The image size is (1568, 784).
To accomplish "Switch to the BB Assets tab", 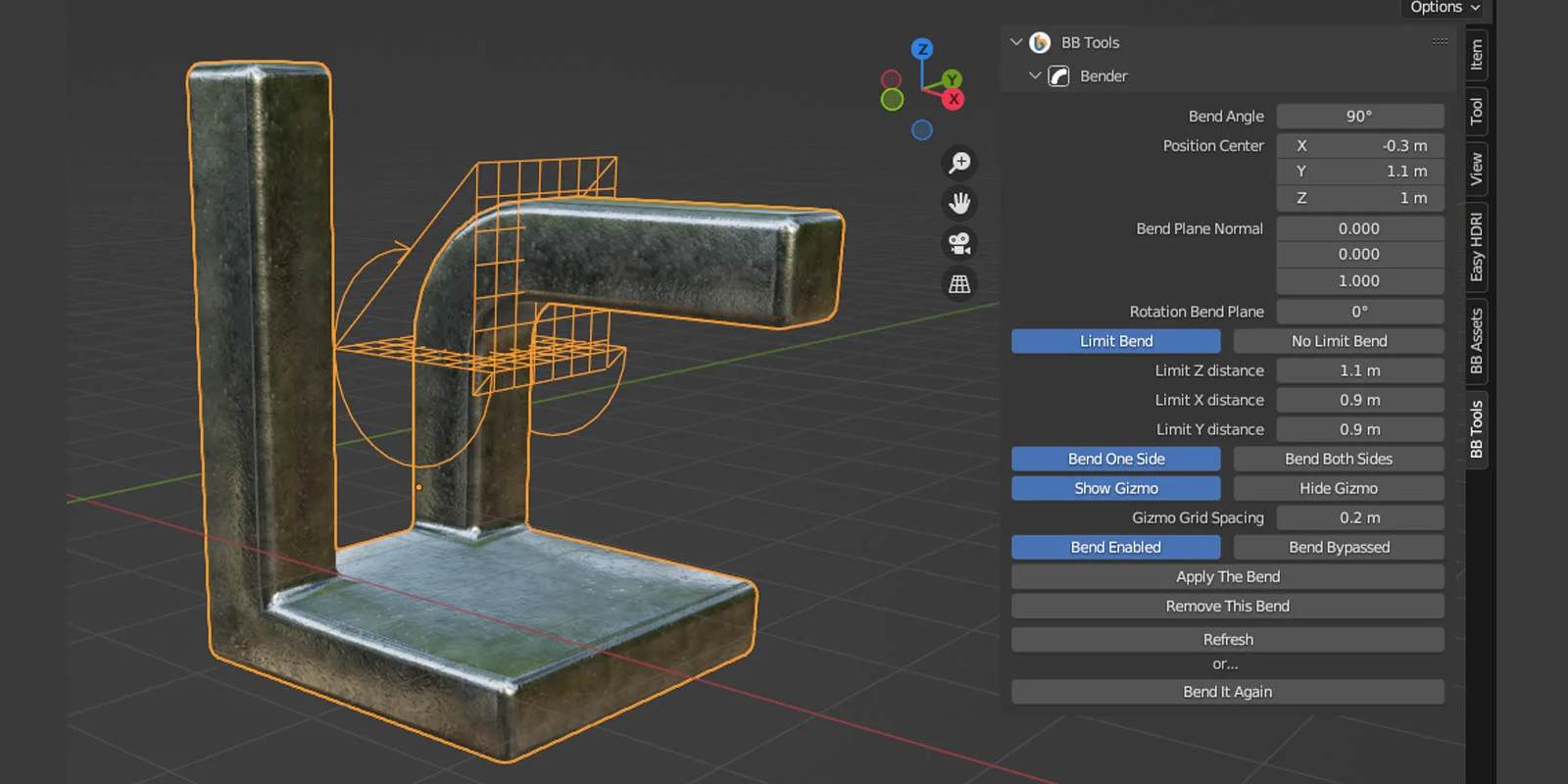I will [1477, 340].
